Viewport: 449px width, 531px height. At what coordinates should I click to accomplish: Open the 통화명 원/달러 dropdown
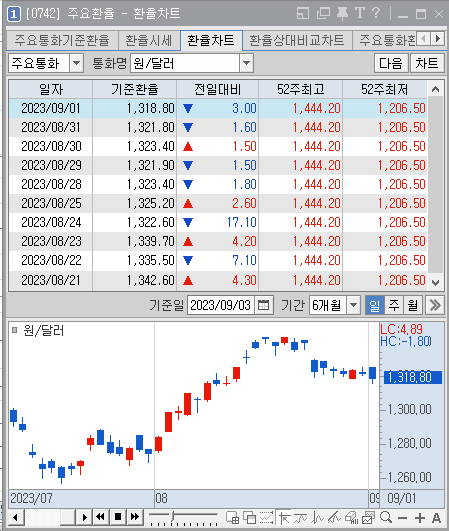coord(247,63)
